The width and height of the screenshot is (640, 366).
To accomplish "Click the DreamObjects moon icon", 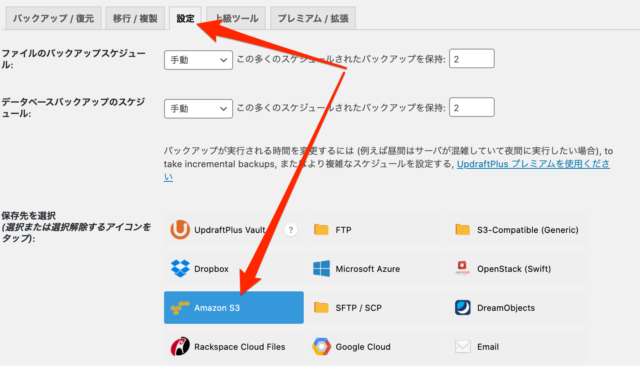I will click(462, 308).
